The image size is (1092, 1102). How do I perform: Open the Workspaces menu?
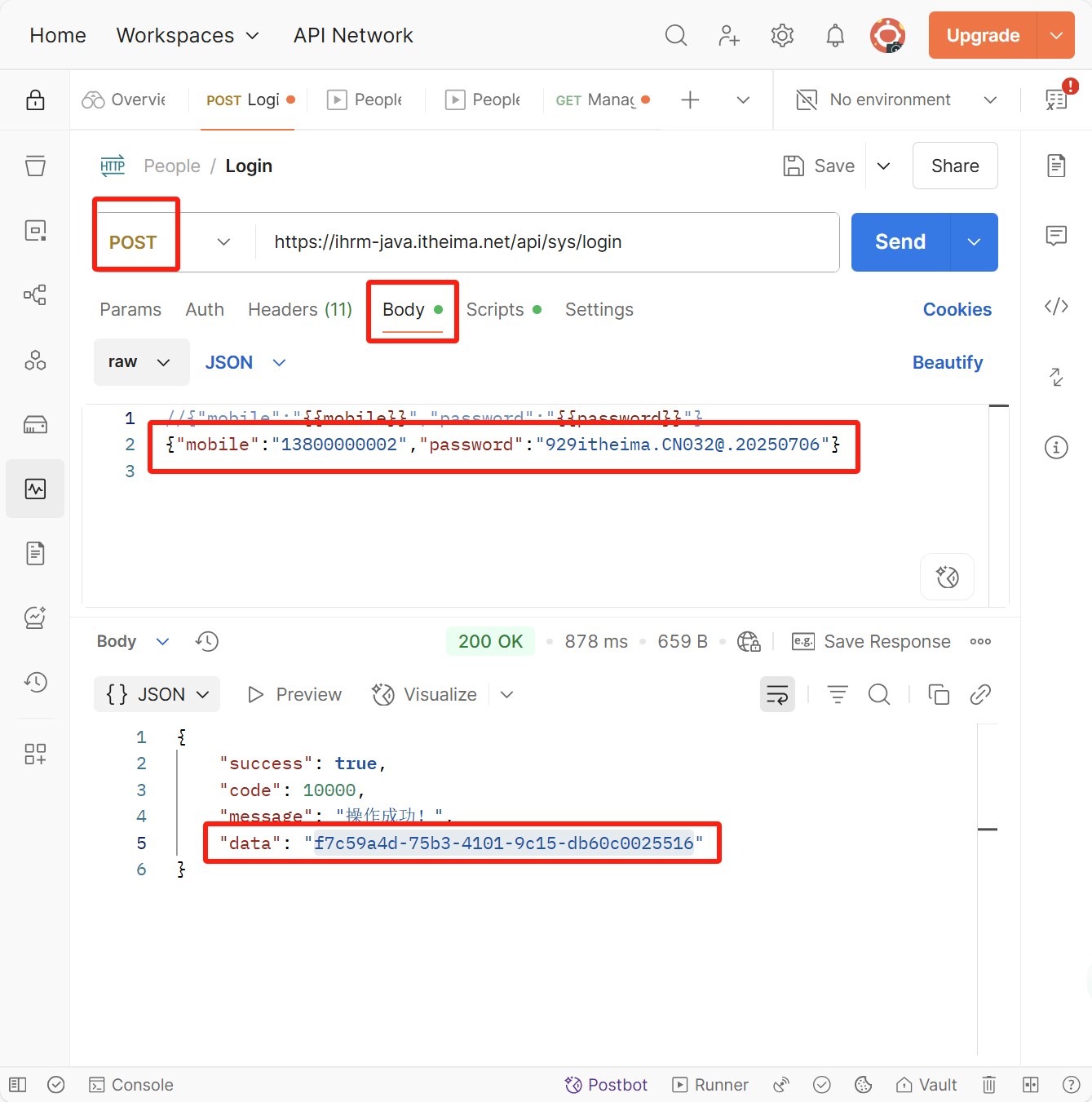click(x=188, y=35)
